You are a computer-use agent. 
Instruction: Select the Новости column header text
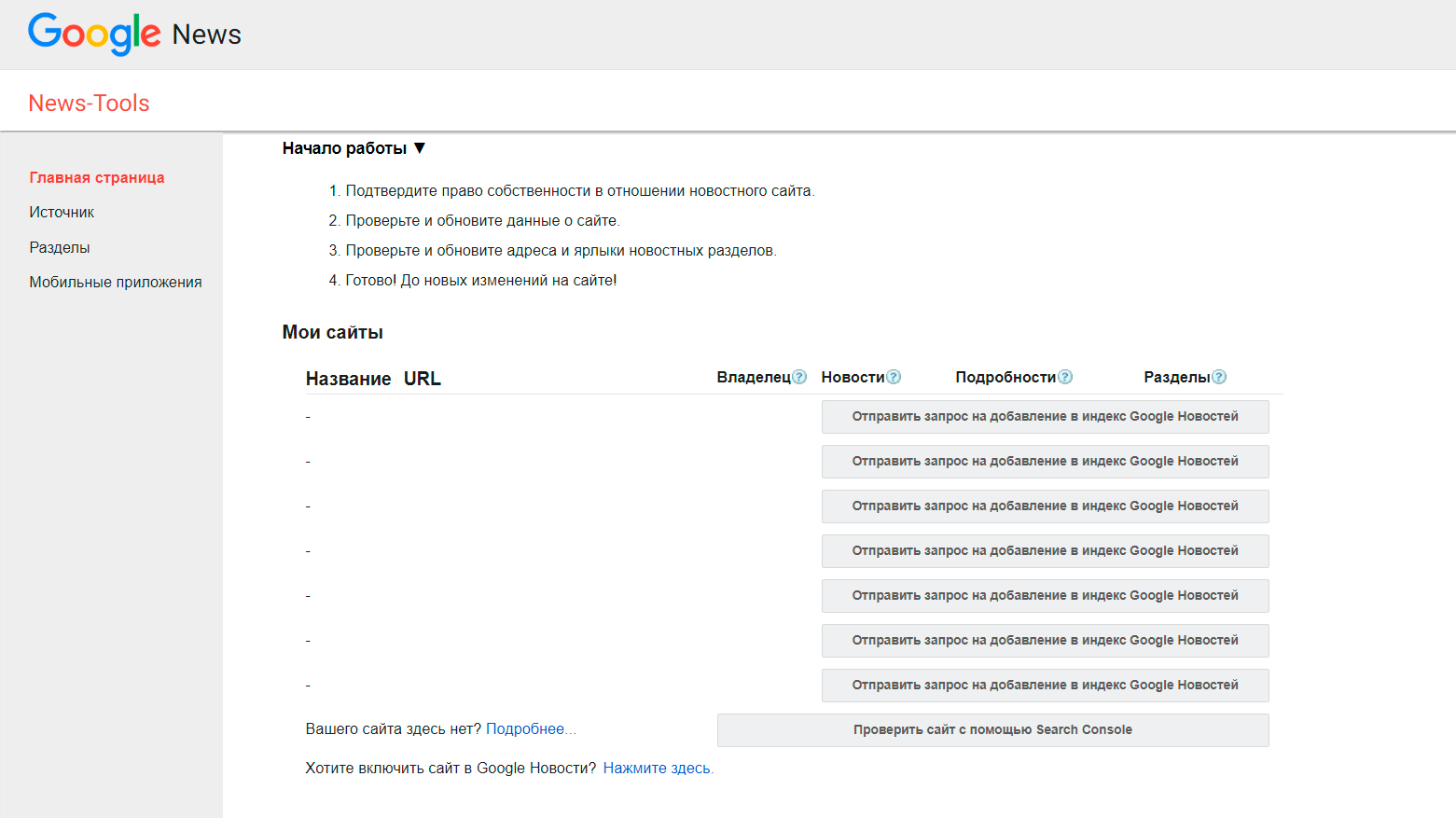pos(853,377)
